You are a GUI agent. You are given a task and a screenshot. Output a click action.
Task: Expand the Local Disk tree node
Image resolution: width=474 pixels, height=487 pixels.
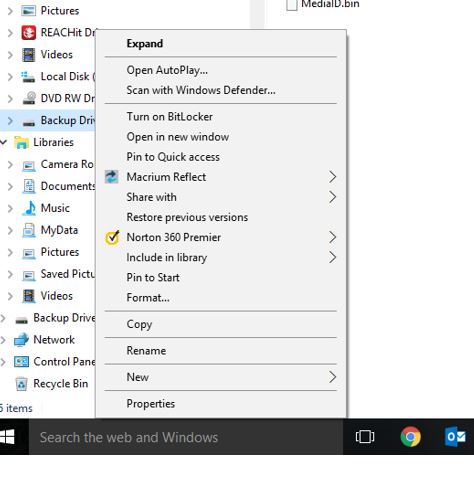(10, 77)
